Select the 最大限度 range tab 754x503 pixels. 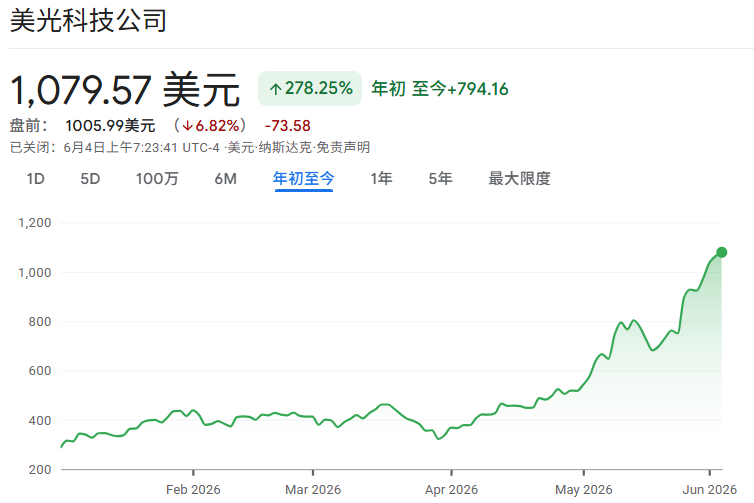pyautogui.click(x=519, y=179)
